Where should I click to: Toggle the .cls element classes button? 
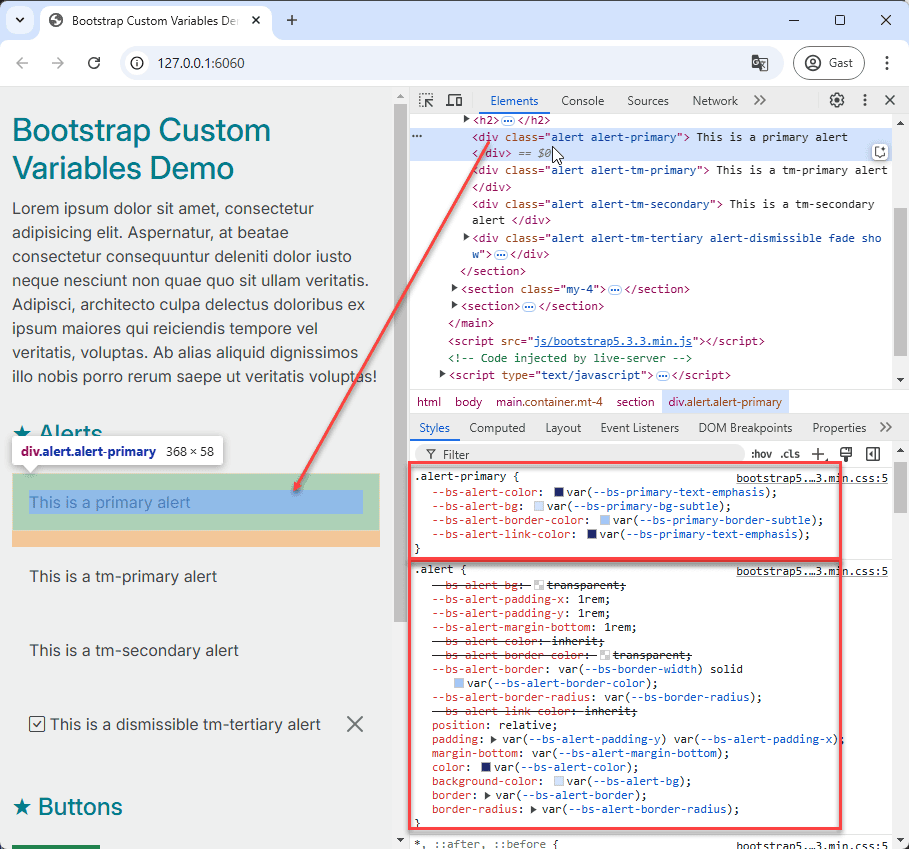tap(790, 454)
